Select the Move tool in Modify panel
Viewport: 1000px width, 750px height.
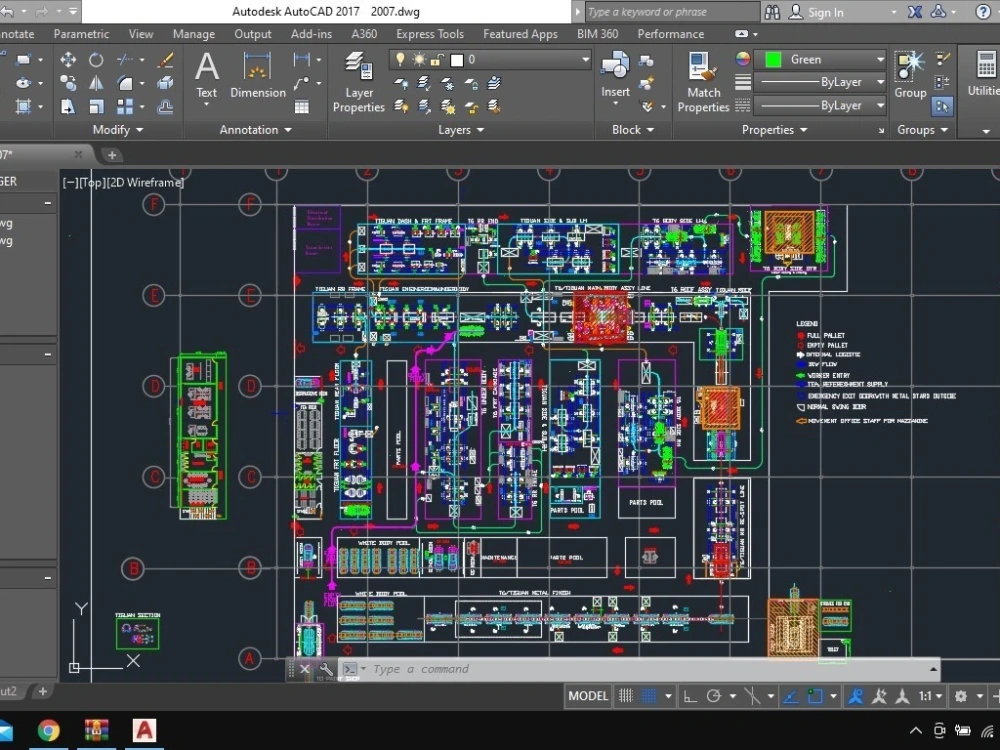pyautogui.click(x=68, y=59)
